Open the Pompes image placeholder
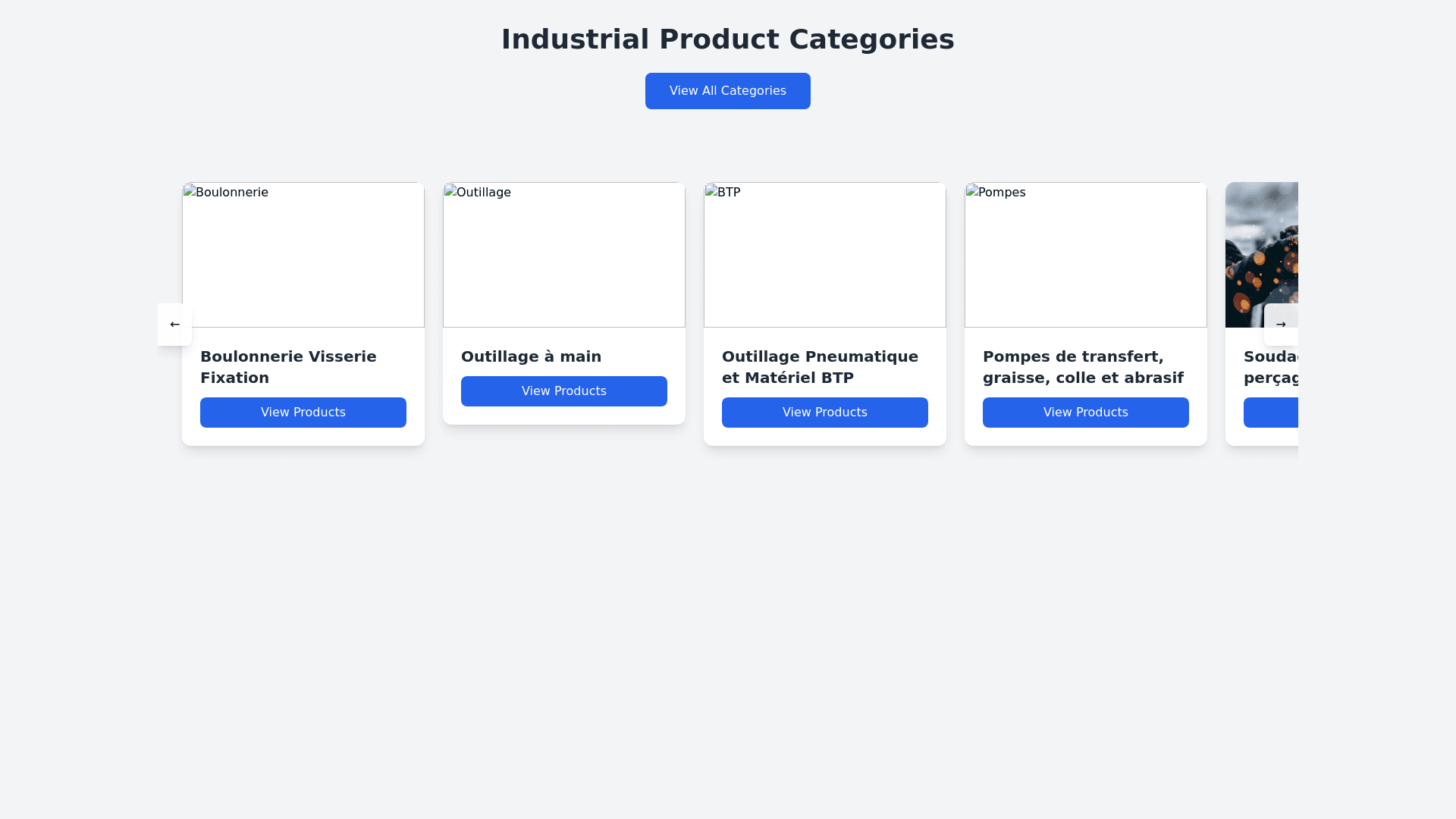The image size is (1456, 819). point(1085,255)
